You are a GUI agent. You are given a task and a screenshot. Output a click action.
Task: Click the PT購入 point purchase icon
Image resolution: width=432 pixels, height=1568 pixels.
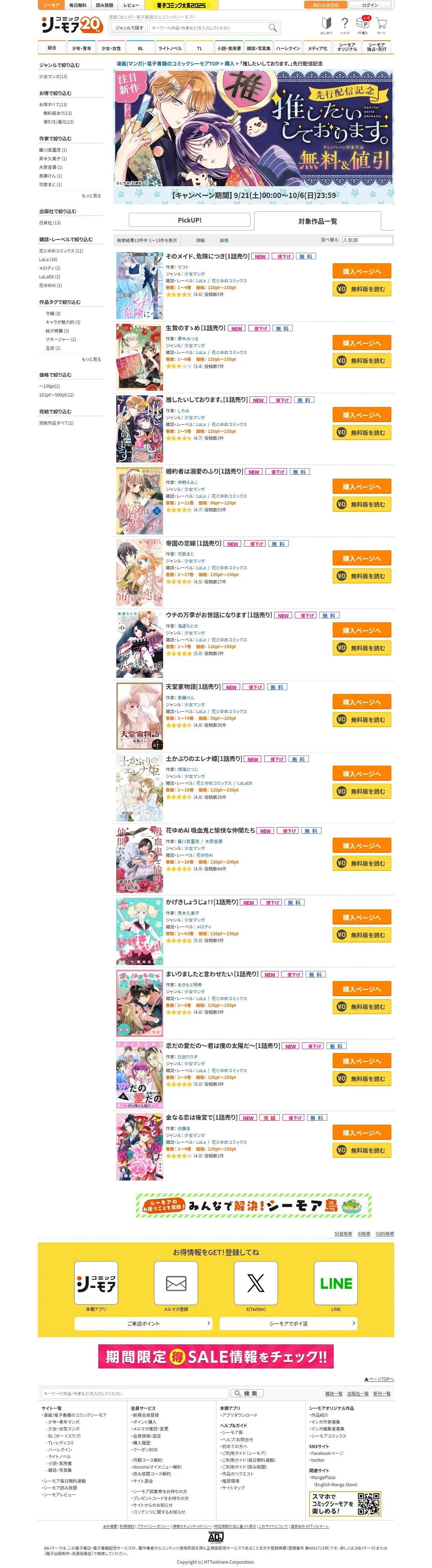[x=363, y=26]
